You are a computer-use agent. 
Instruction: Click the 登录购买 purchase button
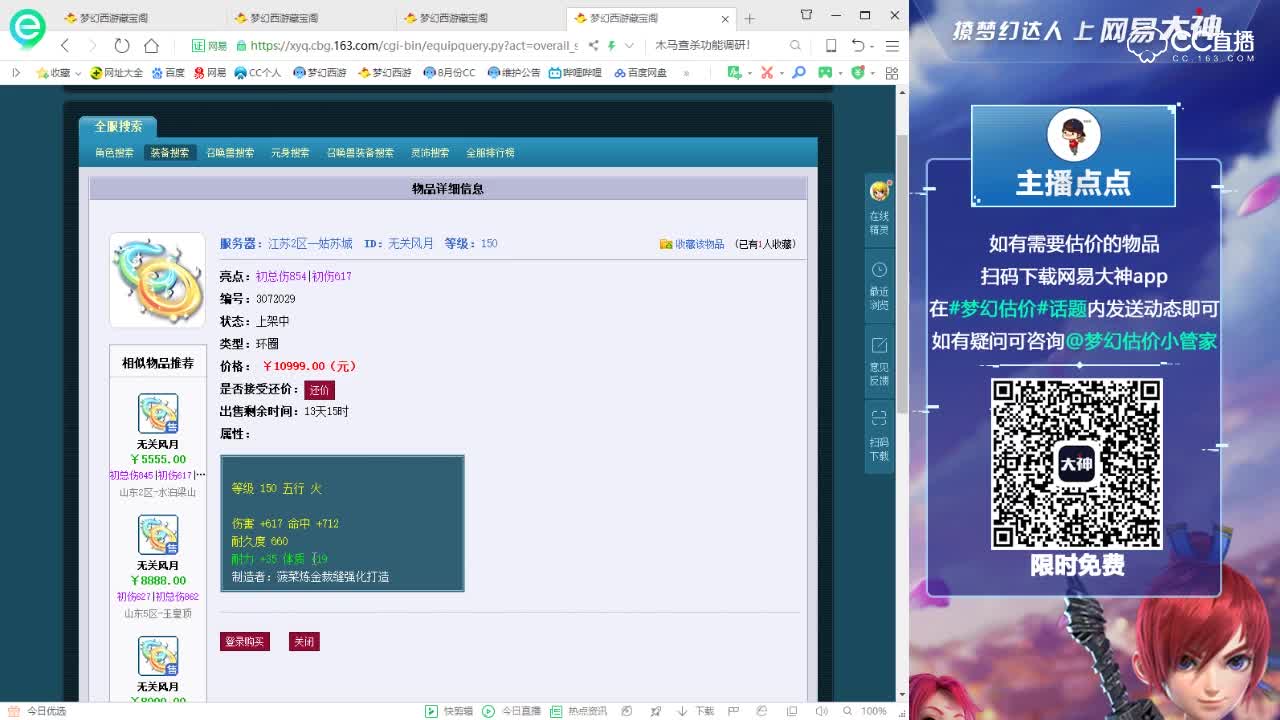pos(243,641)
